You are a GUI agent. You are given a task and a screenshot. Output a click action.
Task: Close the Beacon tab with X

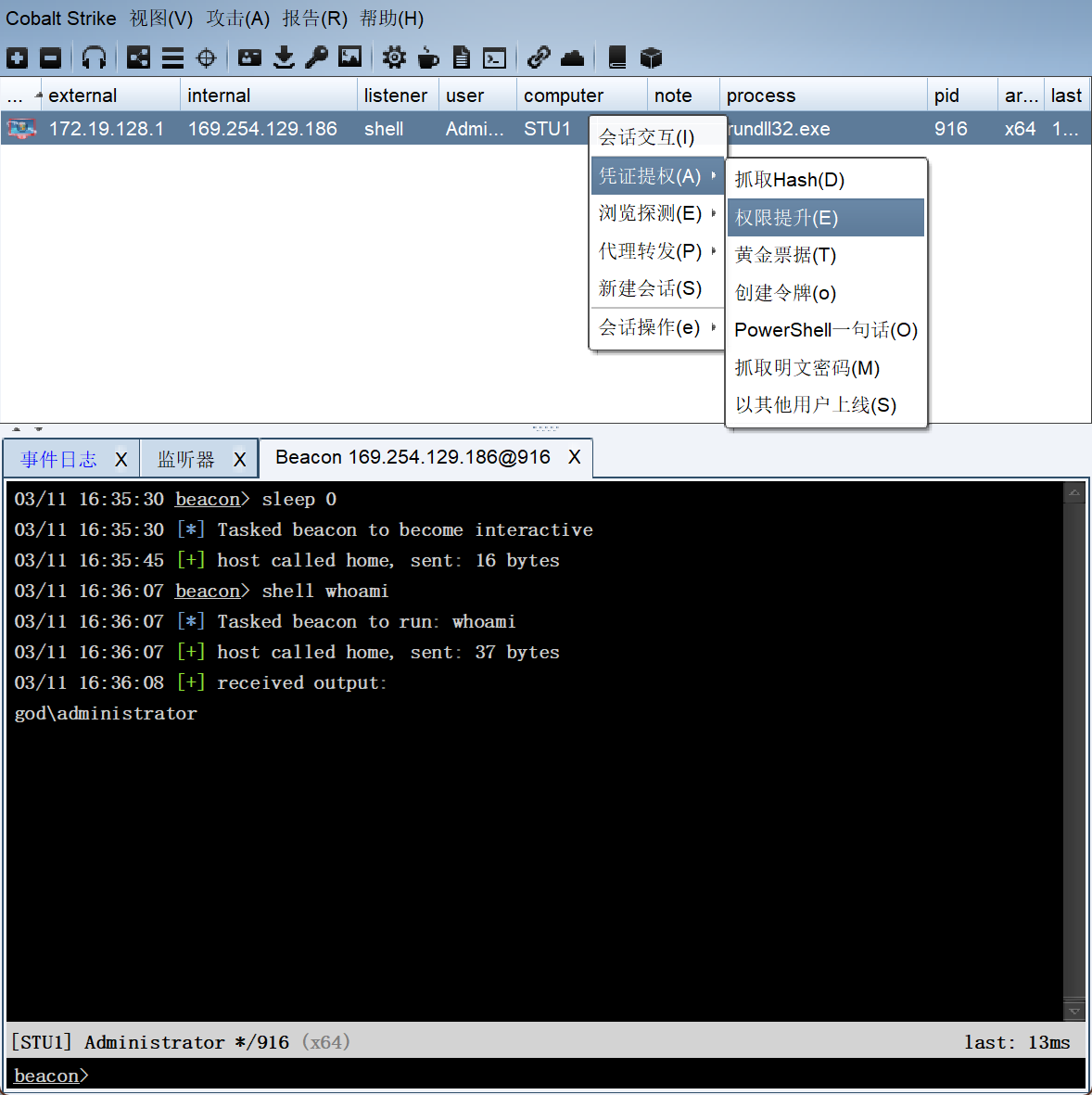pos(574,457)
